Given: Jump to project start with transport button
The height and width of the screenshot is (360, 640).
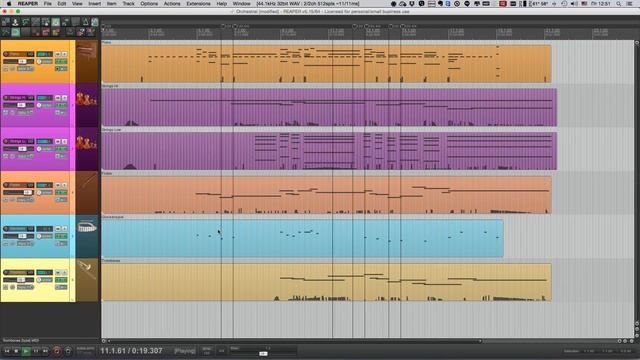Looking at the screenshot, I should tap(7, 351).
